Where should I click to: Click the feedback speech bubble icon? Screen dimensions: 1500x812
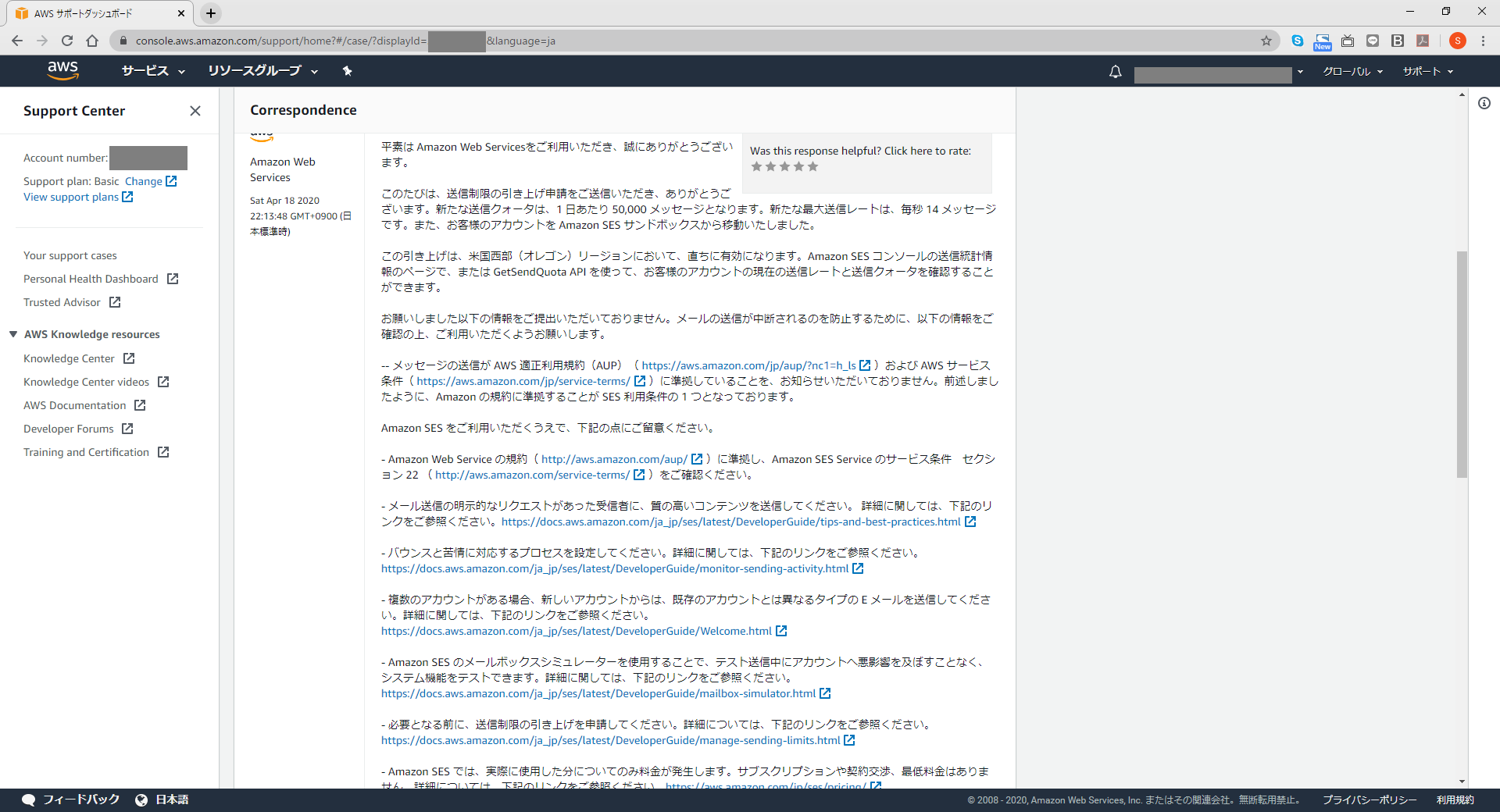tap(29, 800)
